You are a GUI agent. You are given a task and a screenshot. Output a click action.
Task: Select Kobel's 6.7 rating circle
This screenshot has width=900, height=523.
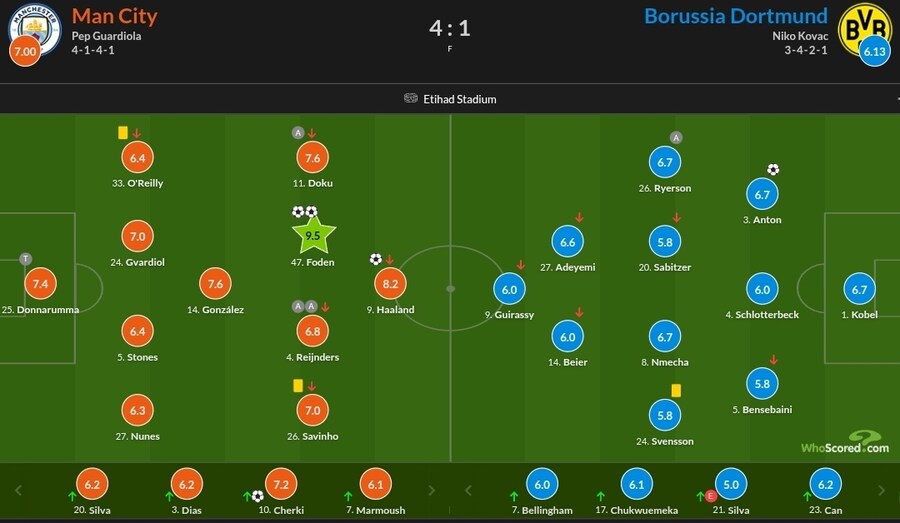pyautogui.click(x=858, y=290)
